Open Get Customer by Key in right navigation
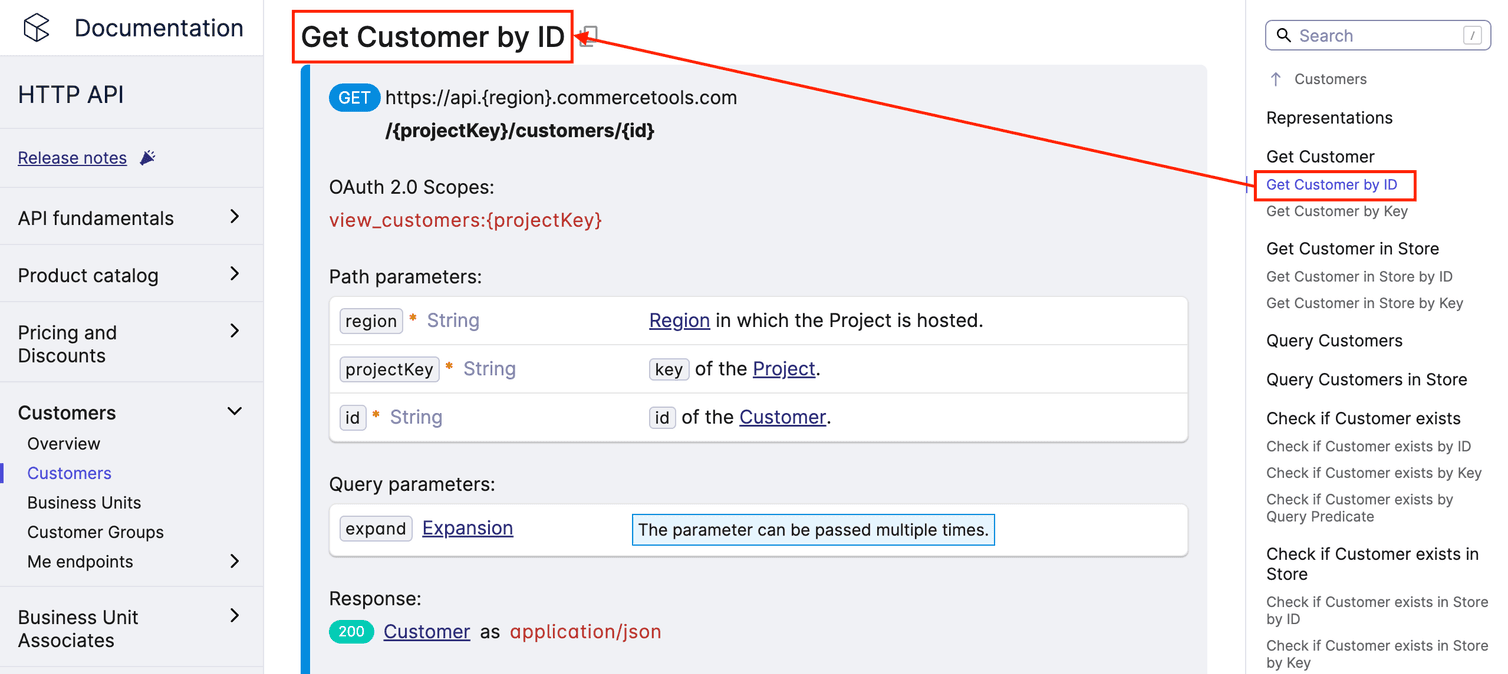1508x674 pixels. click(1337, 211)
